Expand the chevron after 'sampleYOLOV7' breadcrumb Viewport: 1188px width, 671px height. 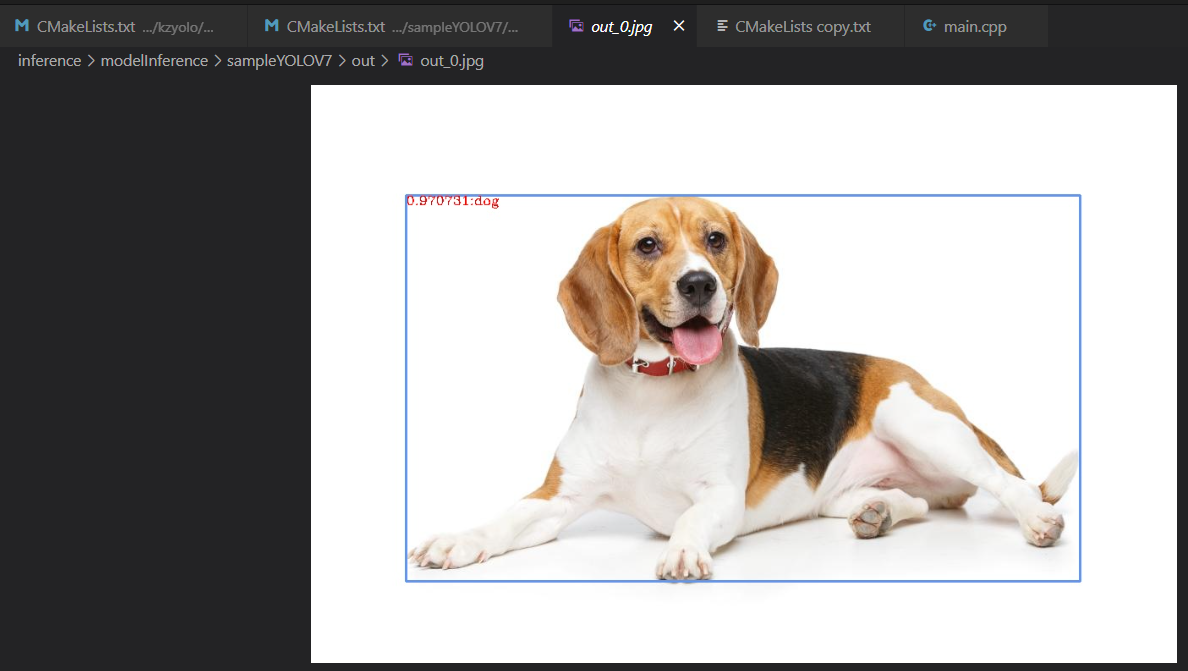tap(342, 61)
